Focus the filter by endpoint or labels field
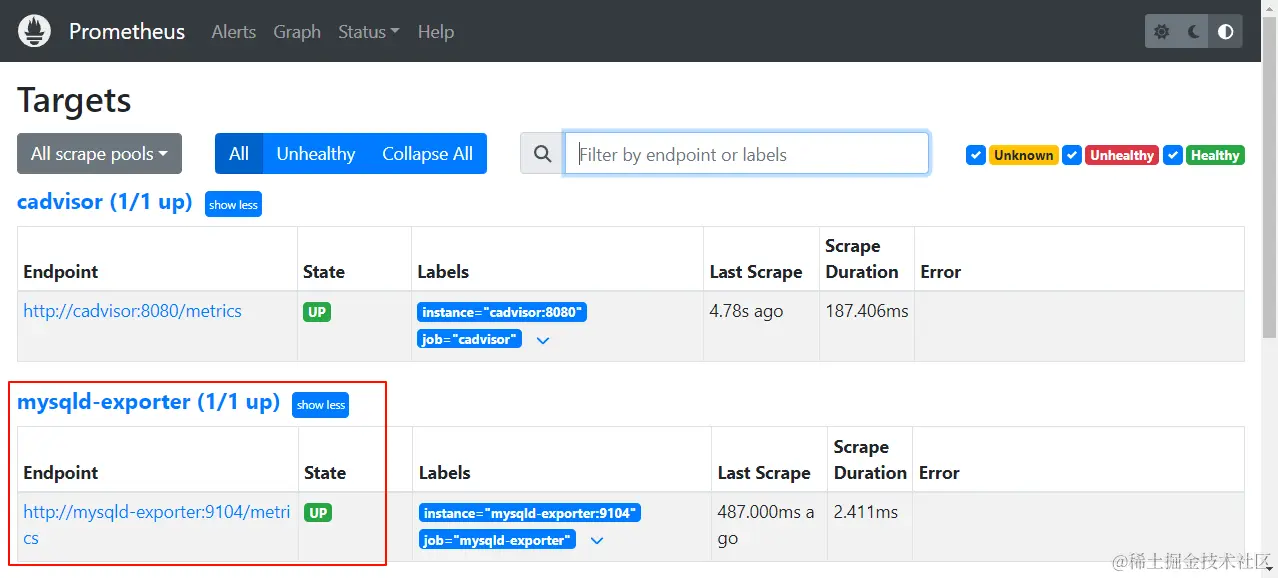 [x=747, y=154]
